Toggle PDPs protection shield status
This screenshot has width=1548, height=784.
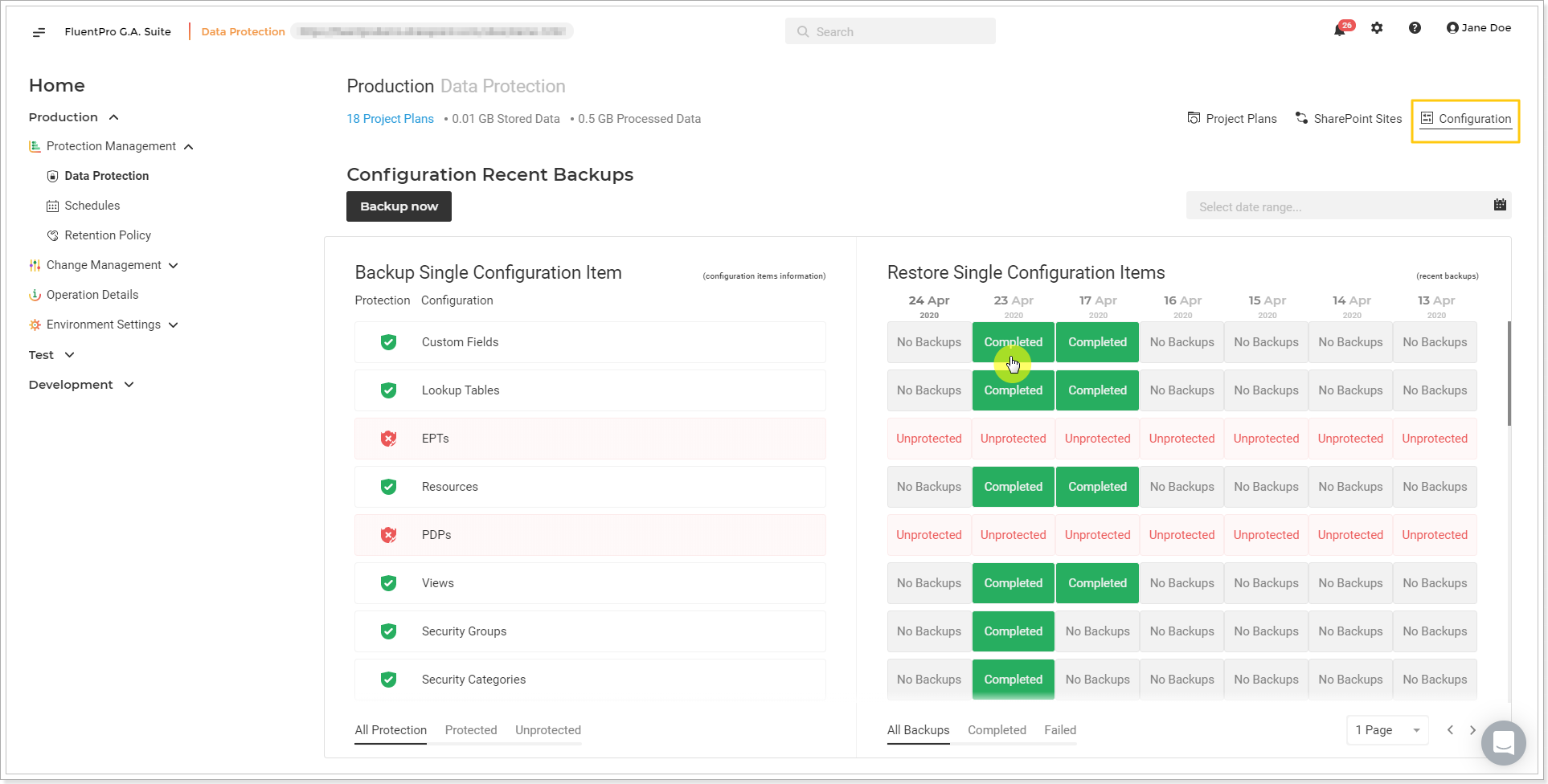[388, 535]
